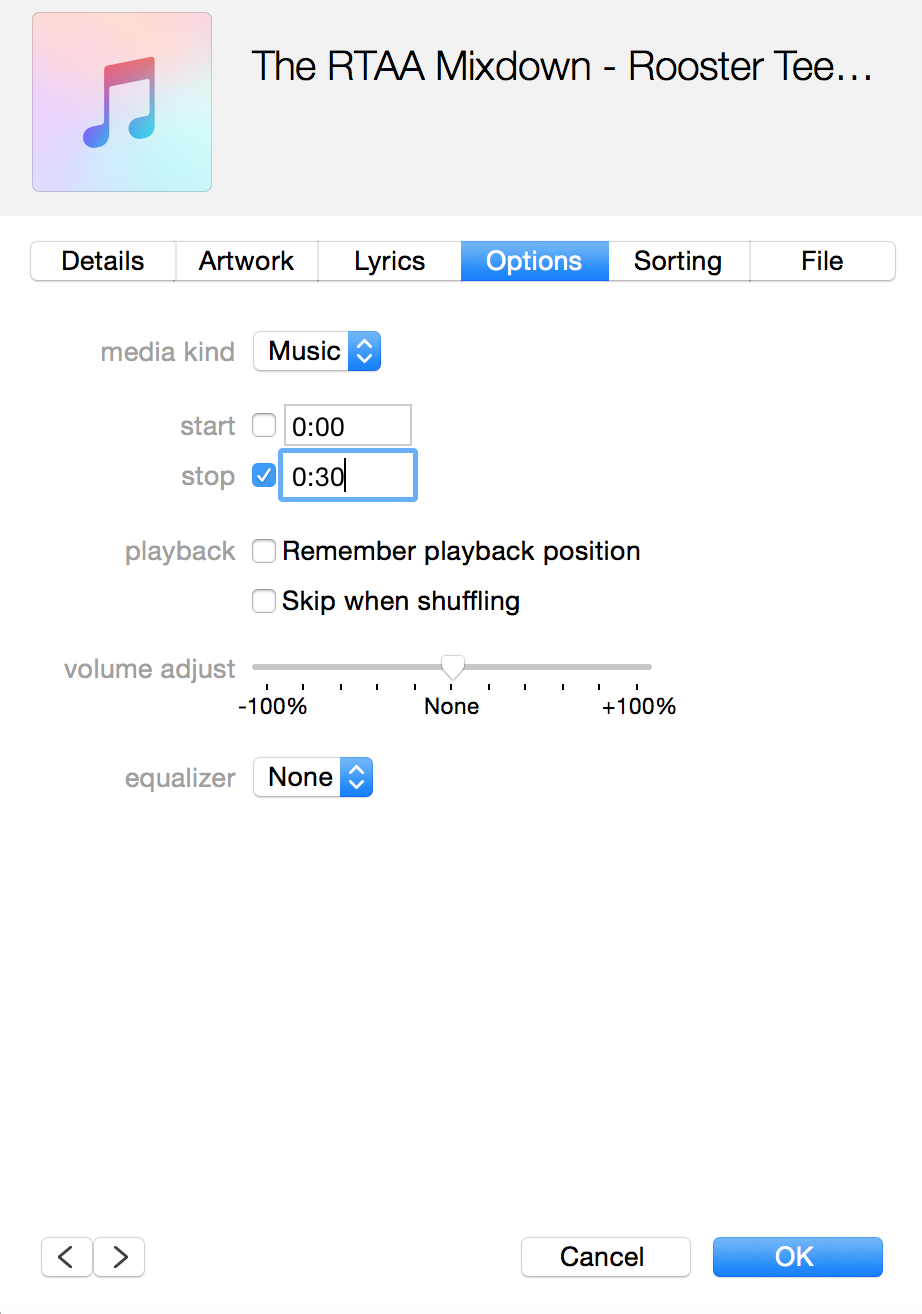Toggle Skip when shuffling checkbox
This screenshot has width=922, height=1314.
coord(264,601)
